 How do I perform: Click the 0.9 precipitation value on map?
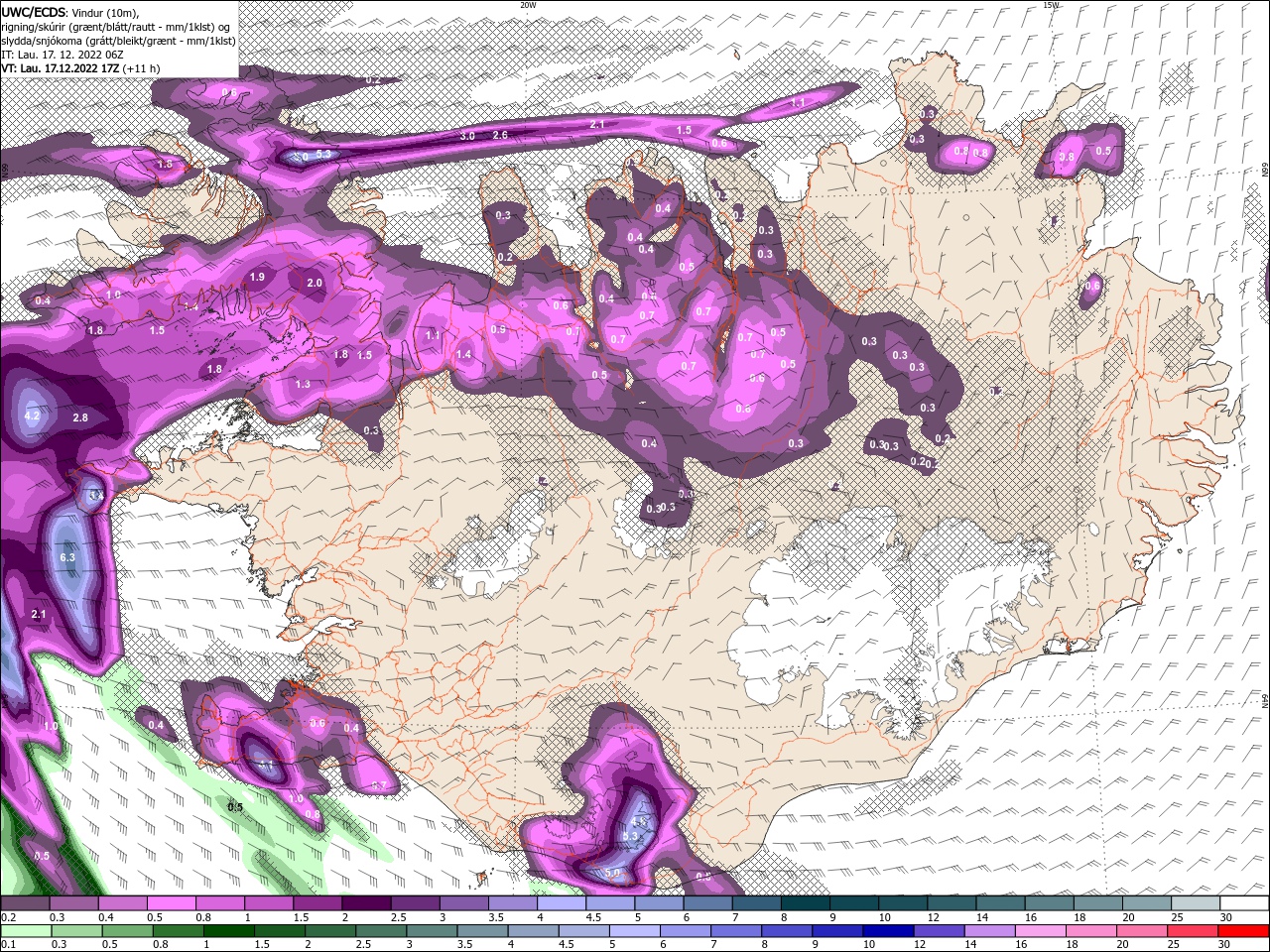click(x=498, y=329)
